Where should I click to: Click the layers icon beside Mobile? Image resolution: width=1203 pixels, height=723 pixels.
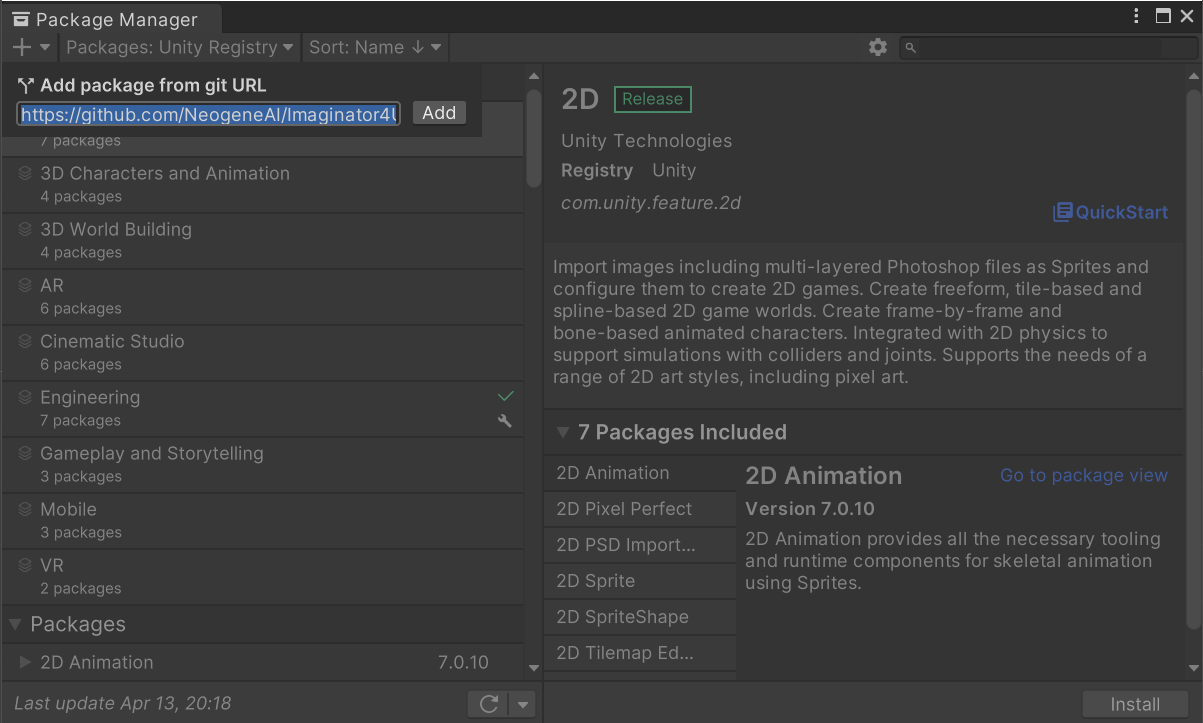25,509
